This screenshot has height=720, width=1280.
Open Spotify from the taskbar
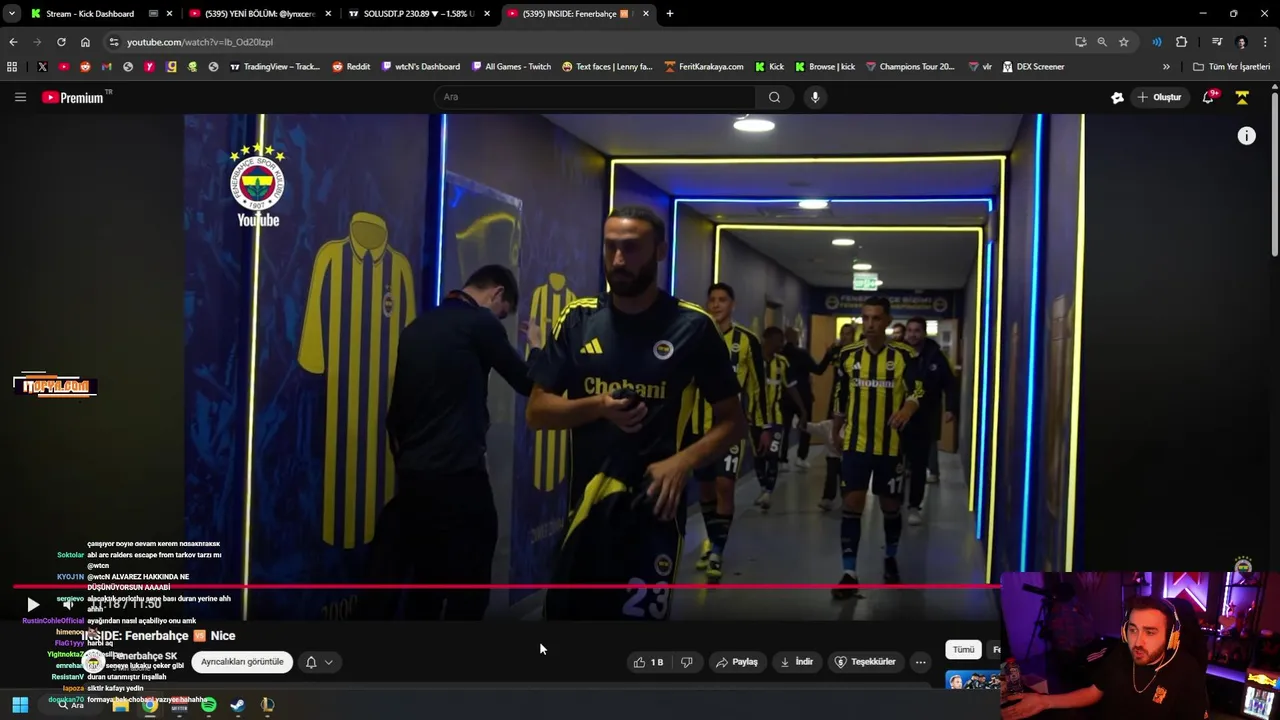(x=208, y=705)
